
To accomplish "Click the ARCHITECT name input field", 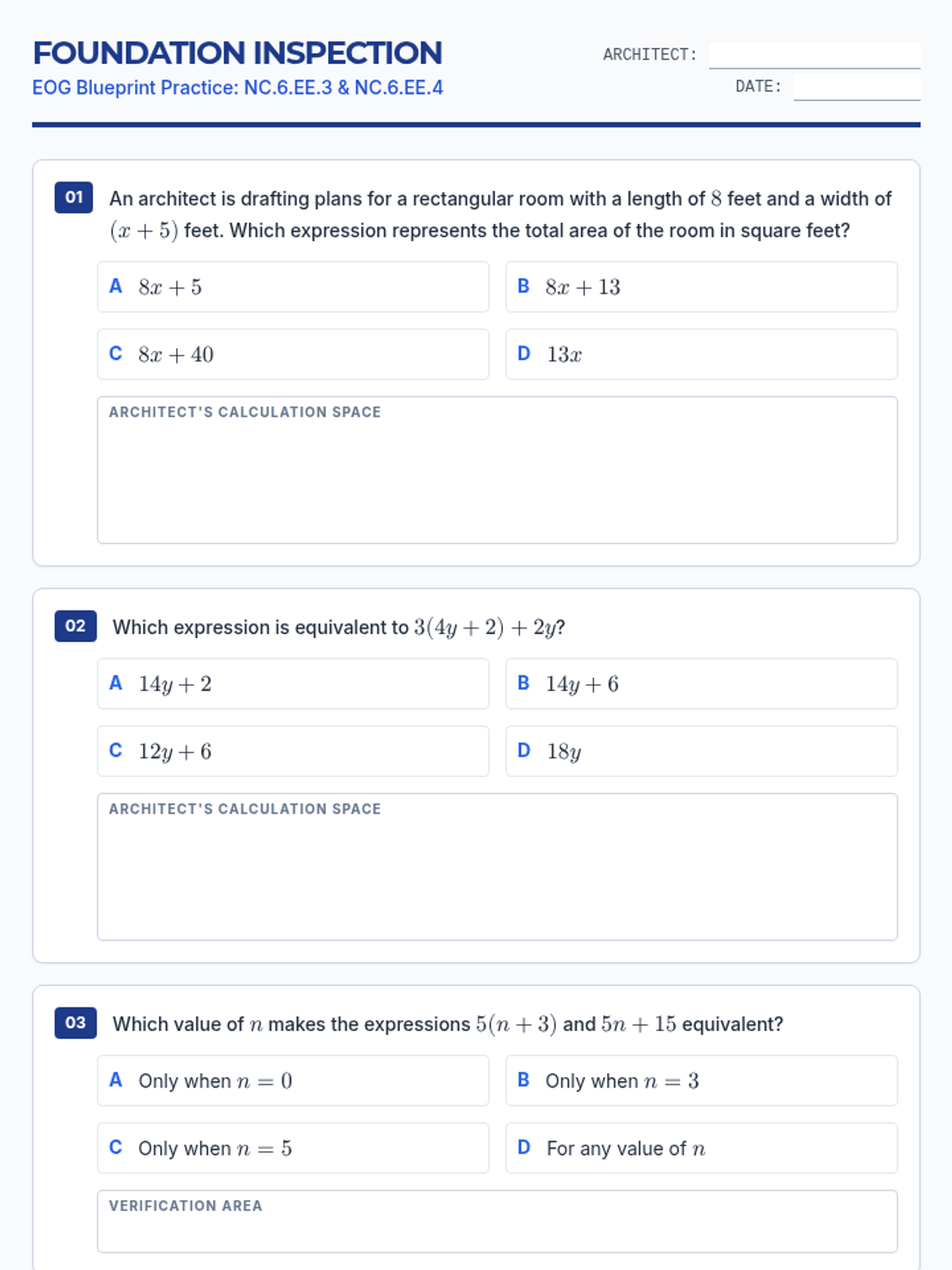I will click(814, 55).
